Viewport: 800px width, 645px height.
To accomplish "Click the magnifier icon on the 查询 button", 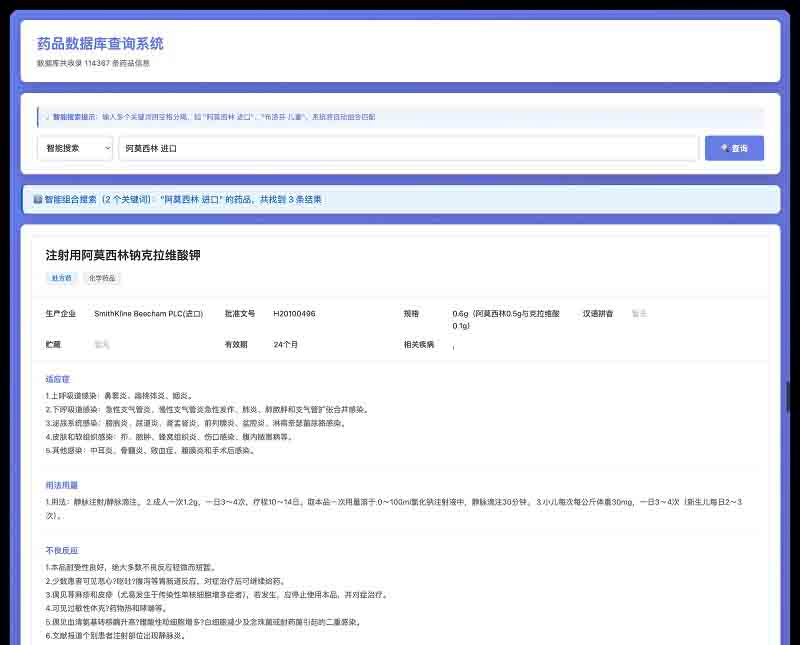I will [722, 147].
